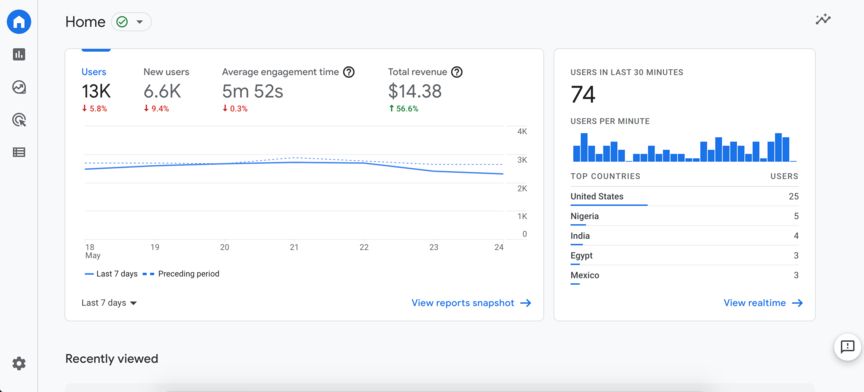The width and height of the screenshot is (864, 392).
Task: Open the Insights sparkline icon
Action: click(x=823, y=19)
